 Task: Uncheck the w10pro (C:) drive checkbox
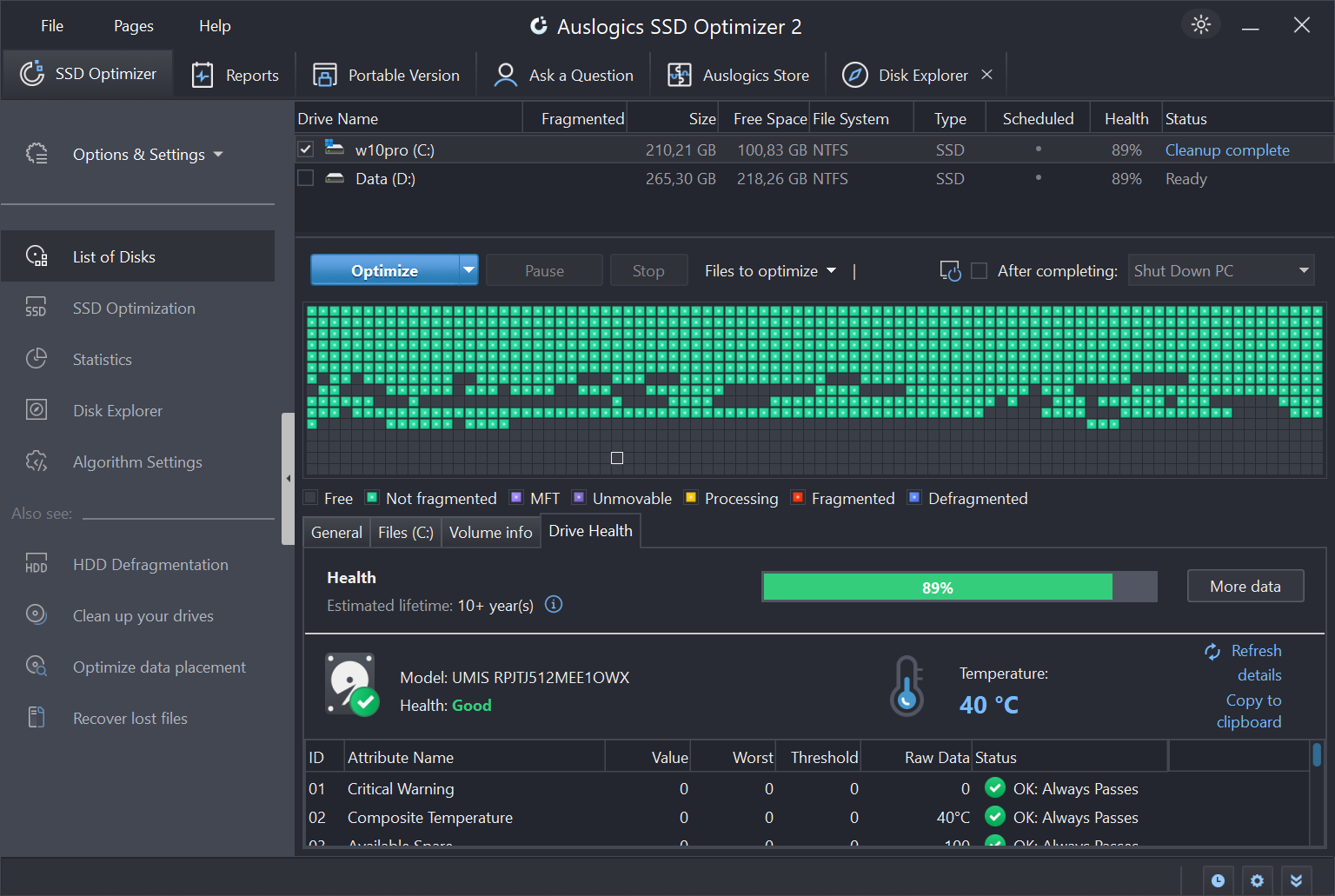(305, 149)
